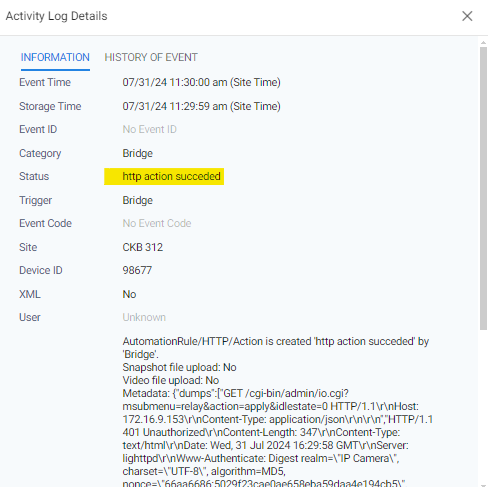The image size is (488, 487).
Task: Click the Event ID label
Action: point(38,129)
